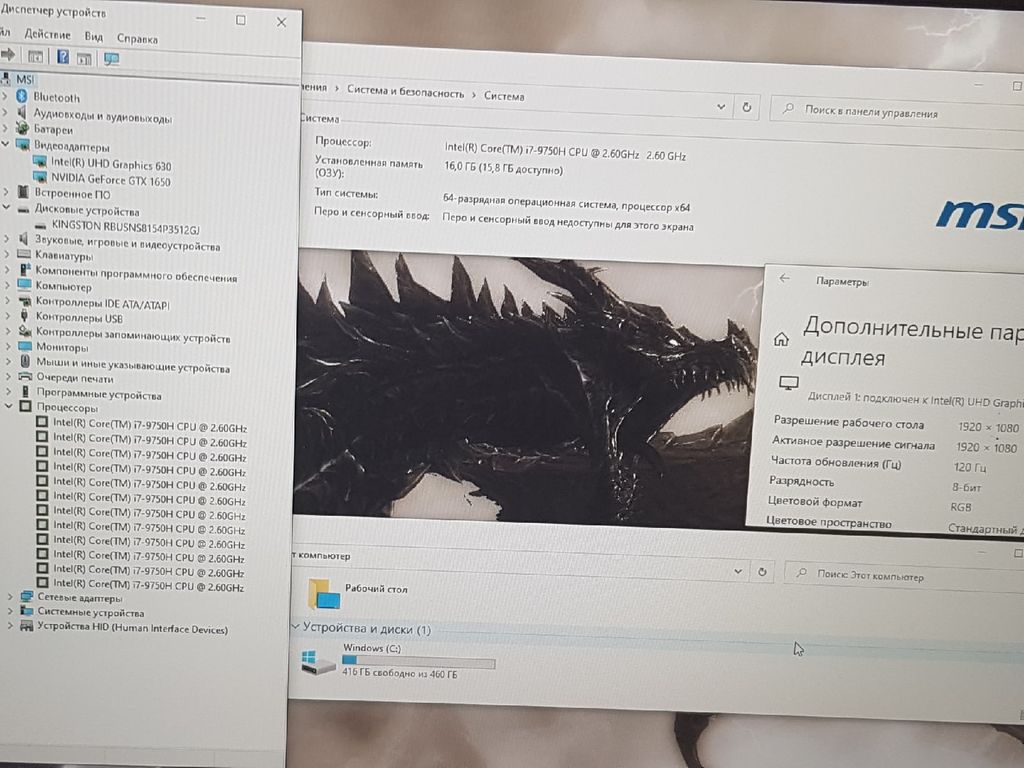Expand the Bluetooth category
This screenshot has width=1024, height=768.
pyautogui.click(x=5, y=96)
